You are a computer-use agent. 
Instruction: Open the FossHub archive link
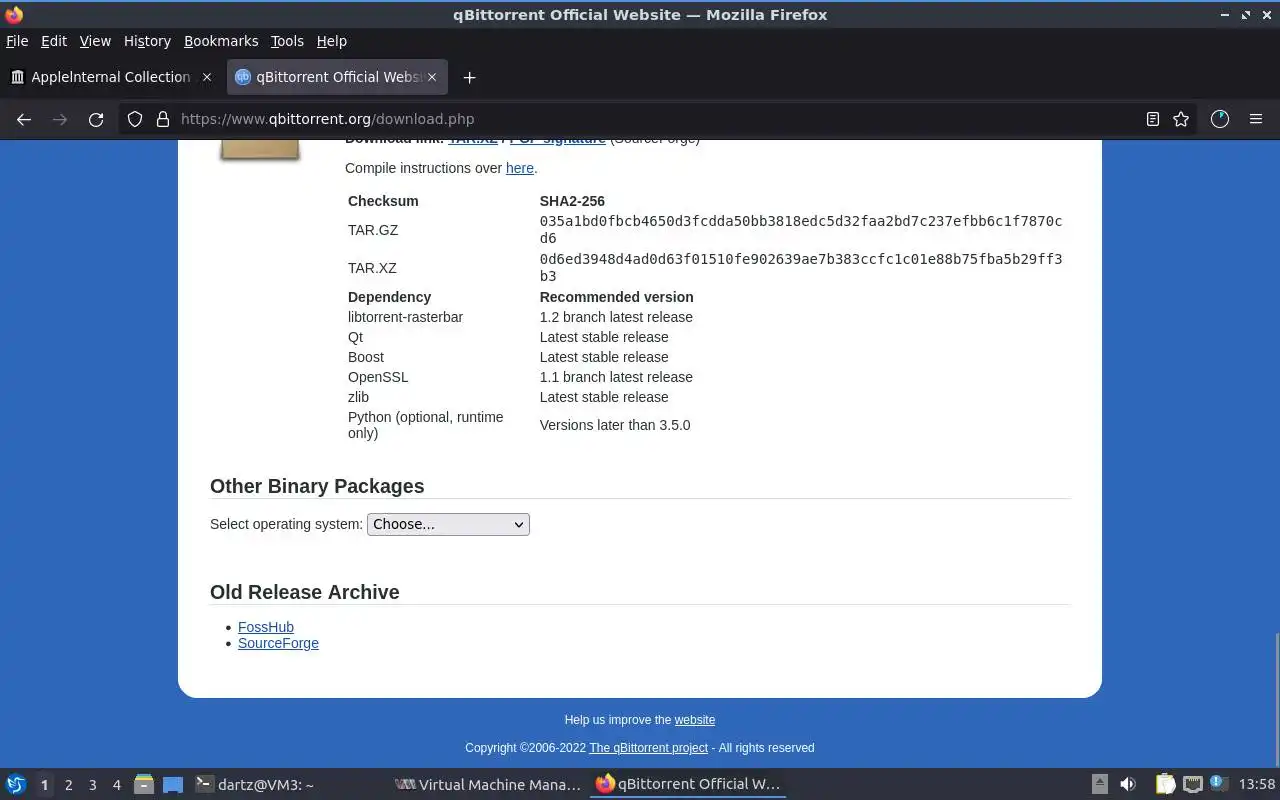pyautogui.click(x=266, y=627)
